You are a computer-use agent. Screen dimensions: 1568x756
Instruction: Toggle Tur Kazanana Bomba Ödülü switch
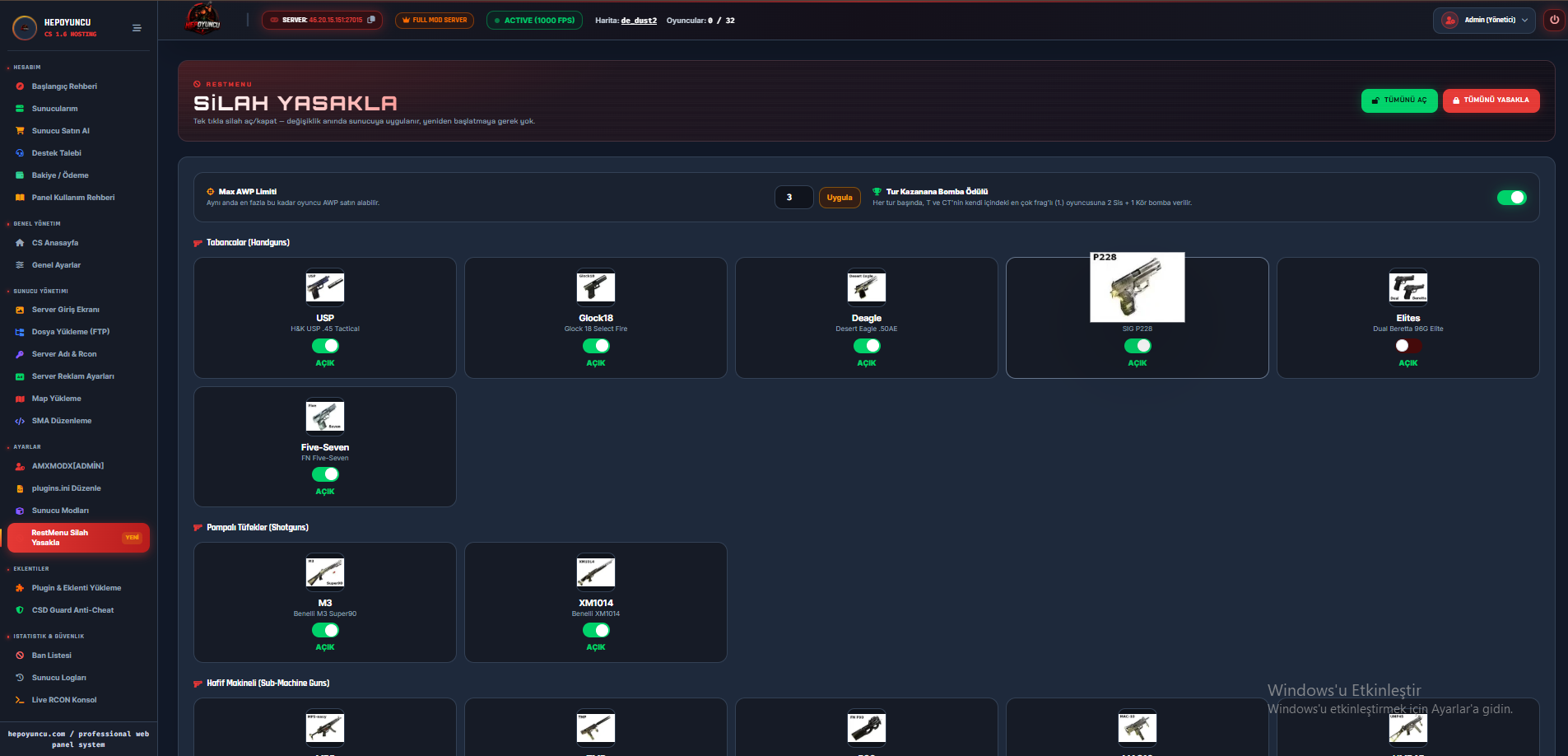[x=1511, y=198]
